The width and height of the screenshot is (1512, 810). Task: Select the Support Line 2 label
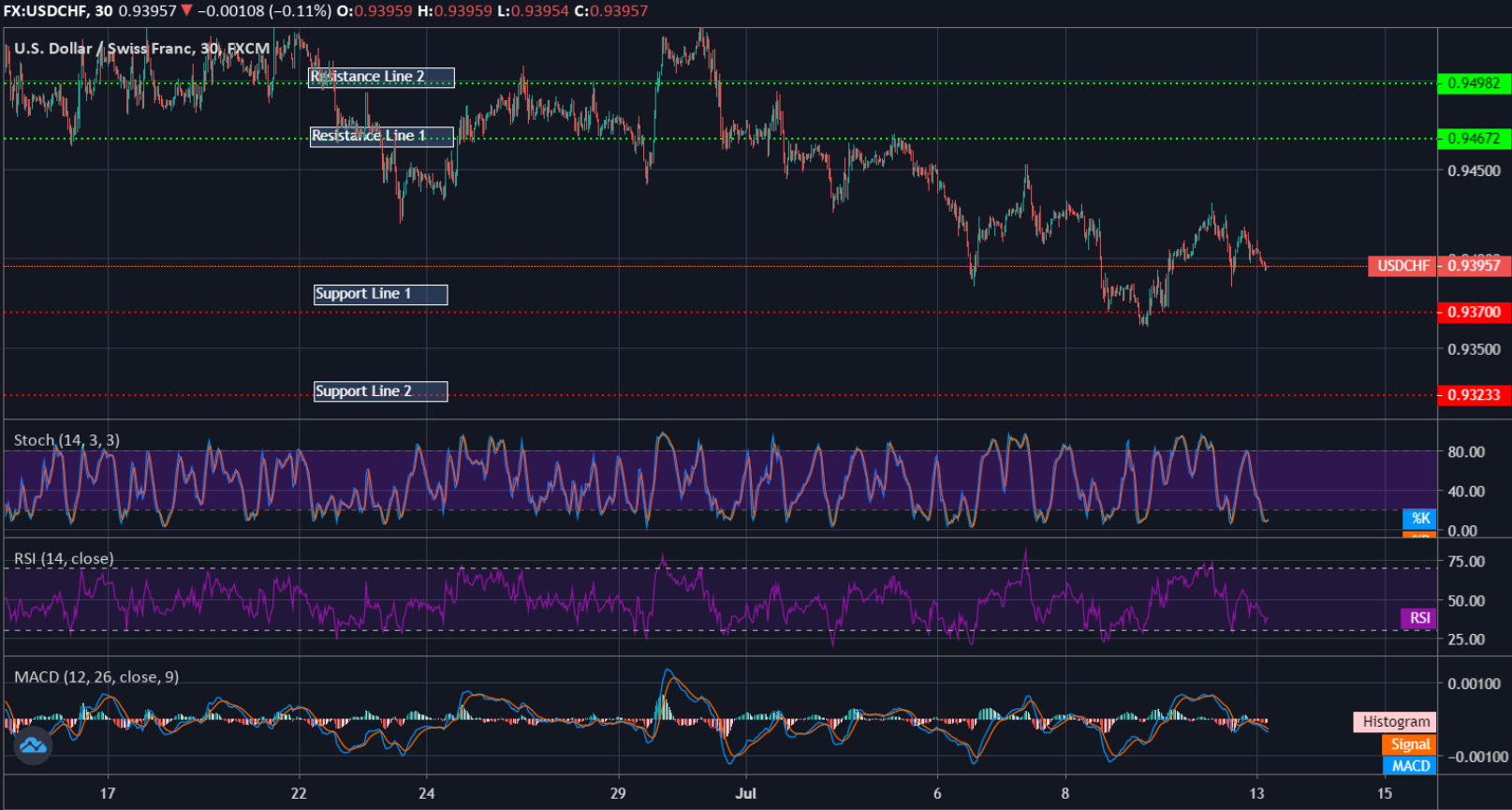pos(380,391)
